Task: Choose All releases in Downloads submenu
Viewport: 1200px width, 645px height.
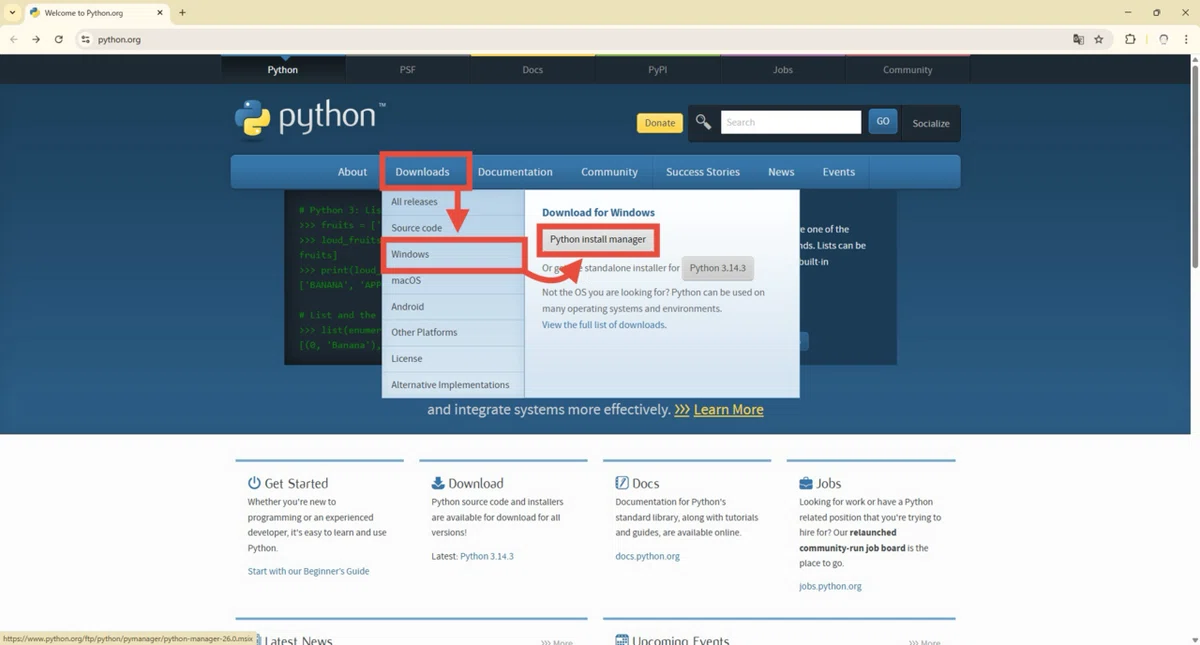Action: pyautogui.click(x=453, y=202)
